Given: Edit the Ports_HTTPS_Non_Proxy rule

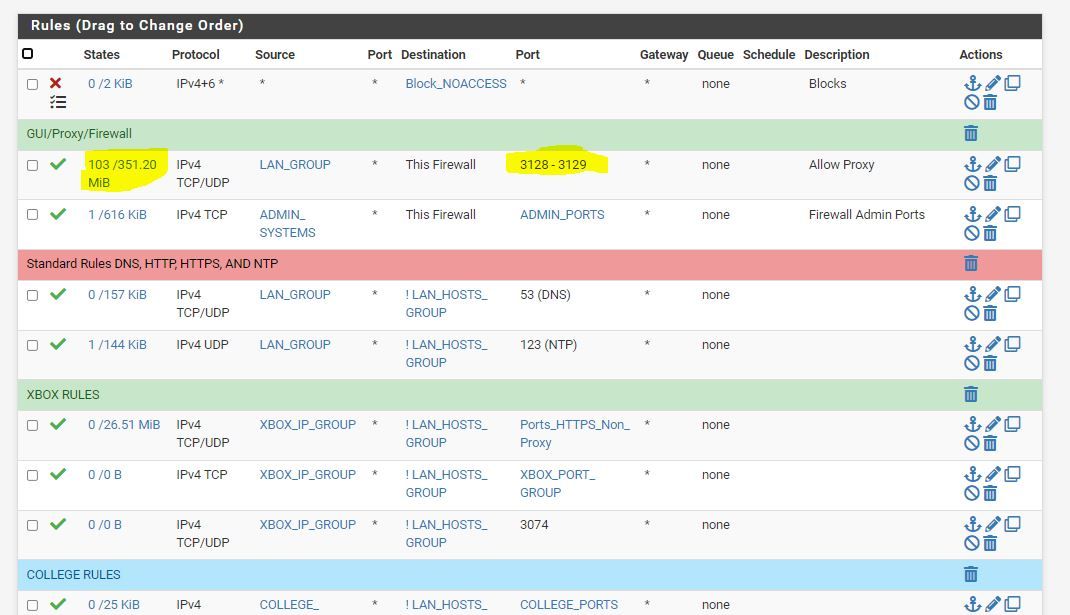Looking at the screenshot, I should [993, 424].
